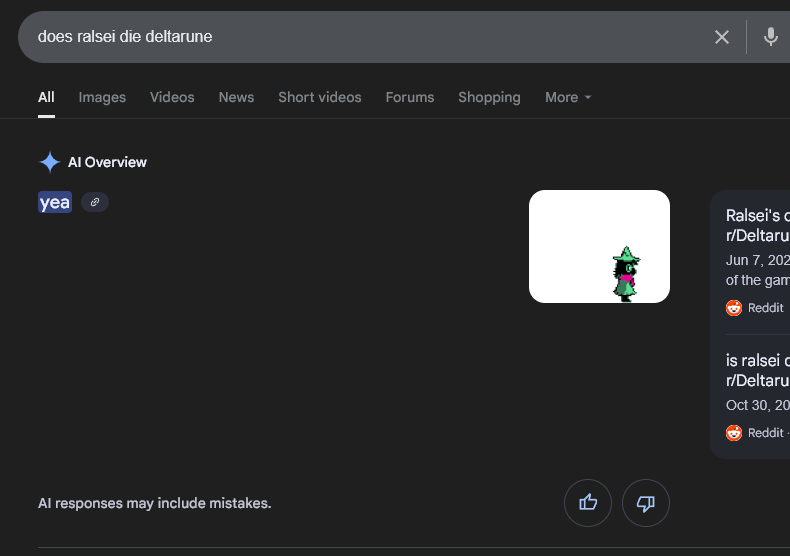
Task: Open the Videos tab
Action: click(x=172, y=97)
